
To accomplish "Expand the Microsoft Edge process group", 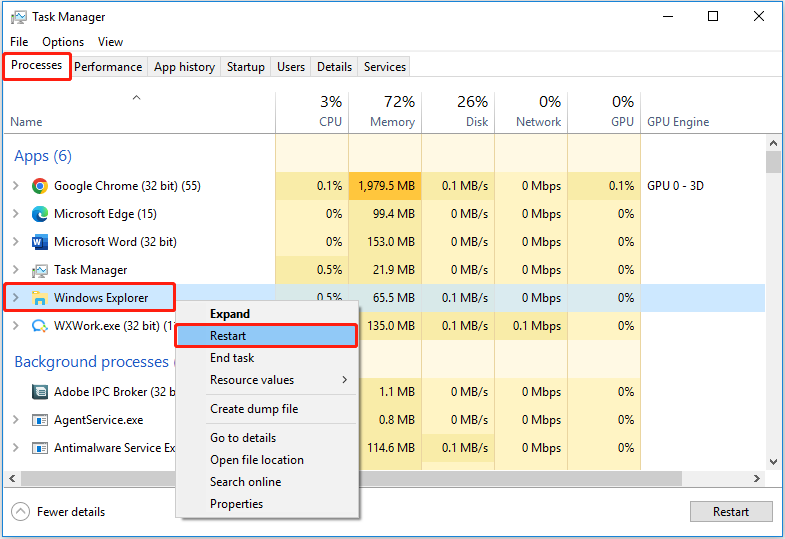I will (16, 214).
